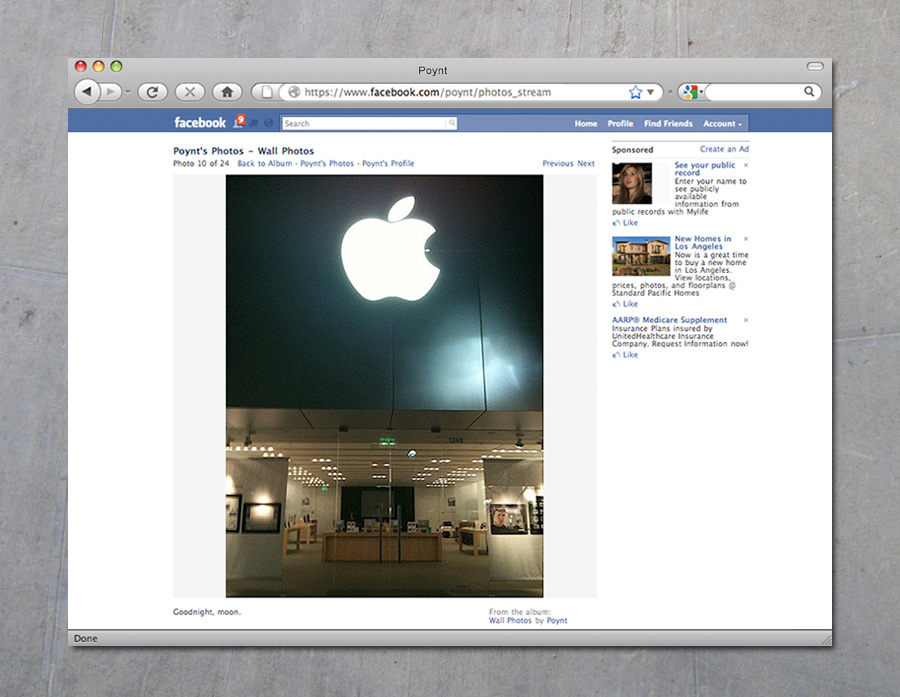
Task: Click the woman's photo ad thumbnail
Action: click(632, 183)
